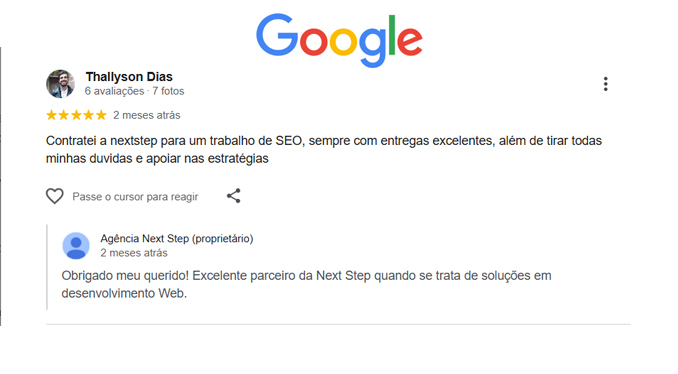Click the first yellow rating star

point(51,115)
